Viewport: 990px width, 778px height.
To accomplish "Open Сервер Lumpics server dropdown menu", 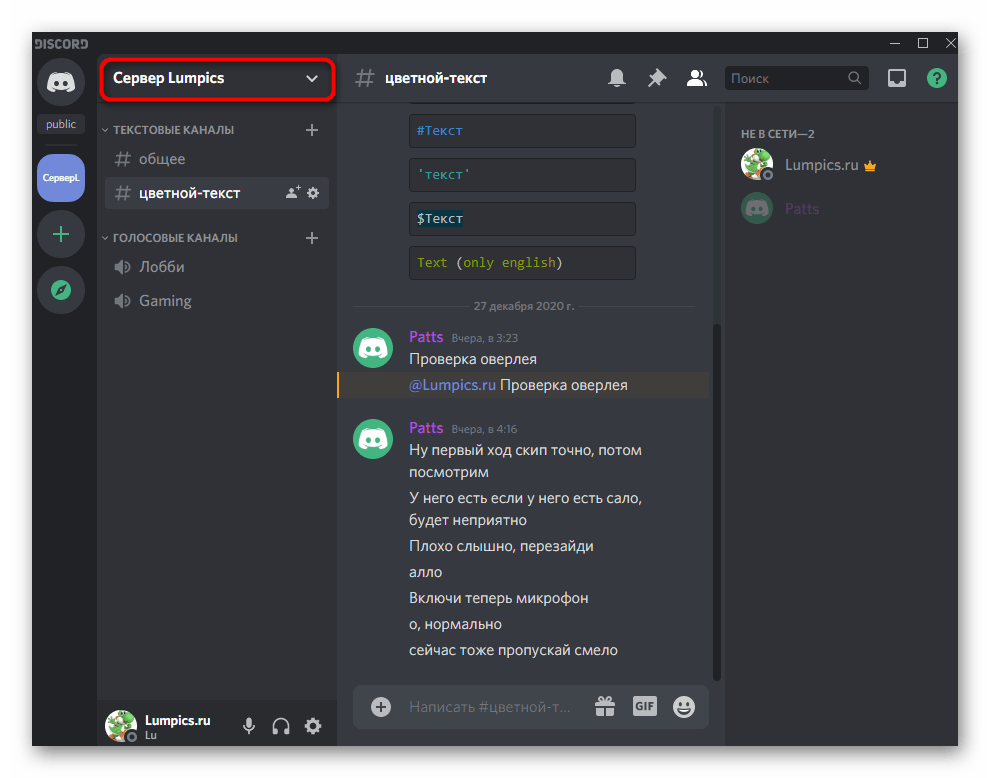I will 217,78.
